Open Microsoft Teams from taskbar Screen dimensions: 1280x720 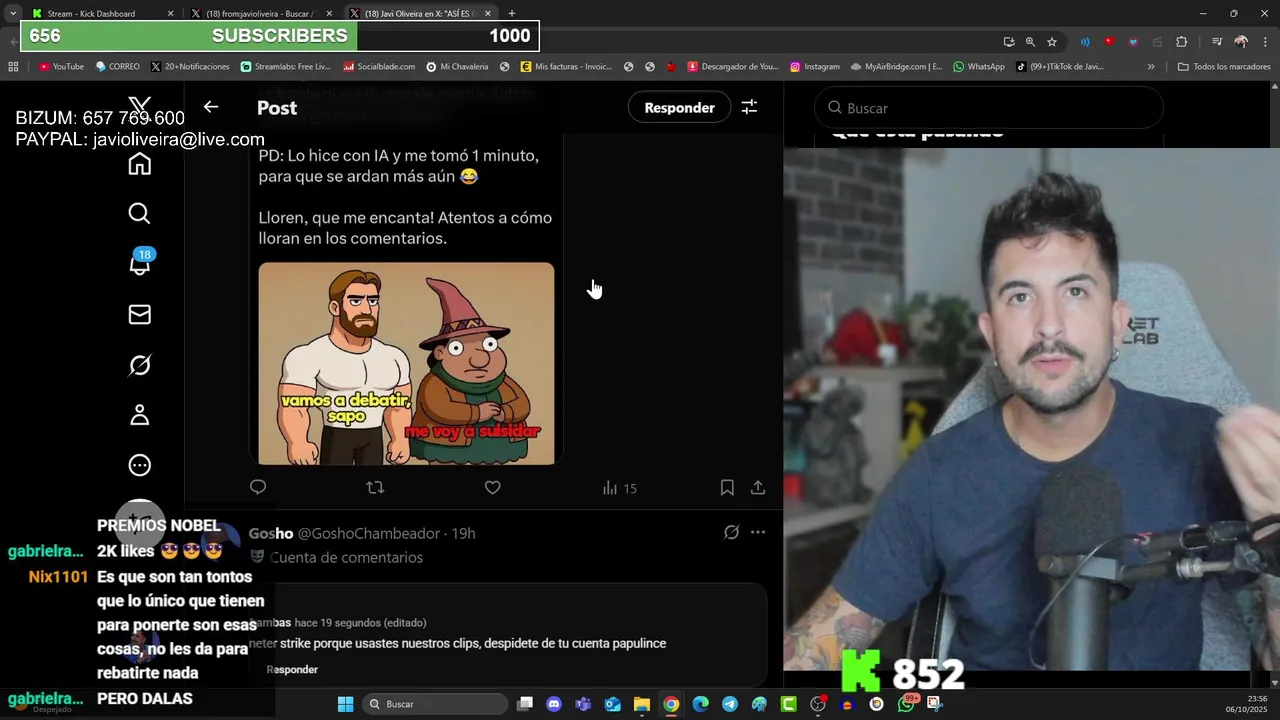(583, 704)
